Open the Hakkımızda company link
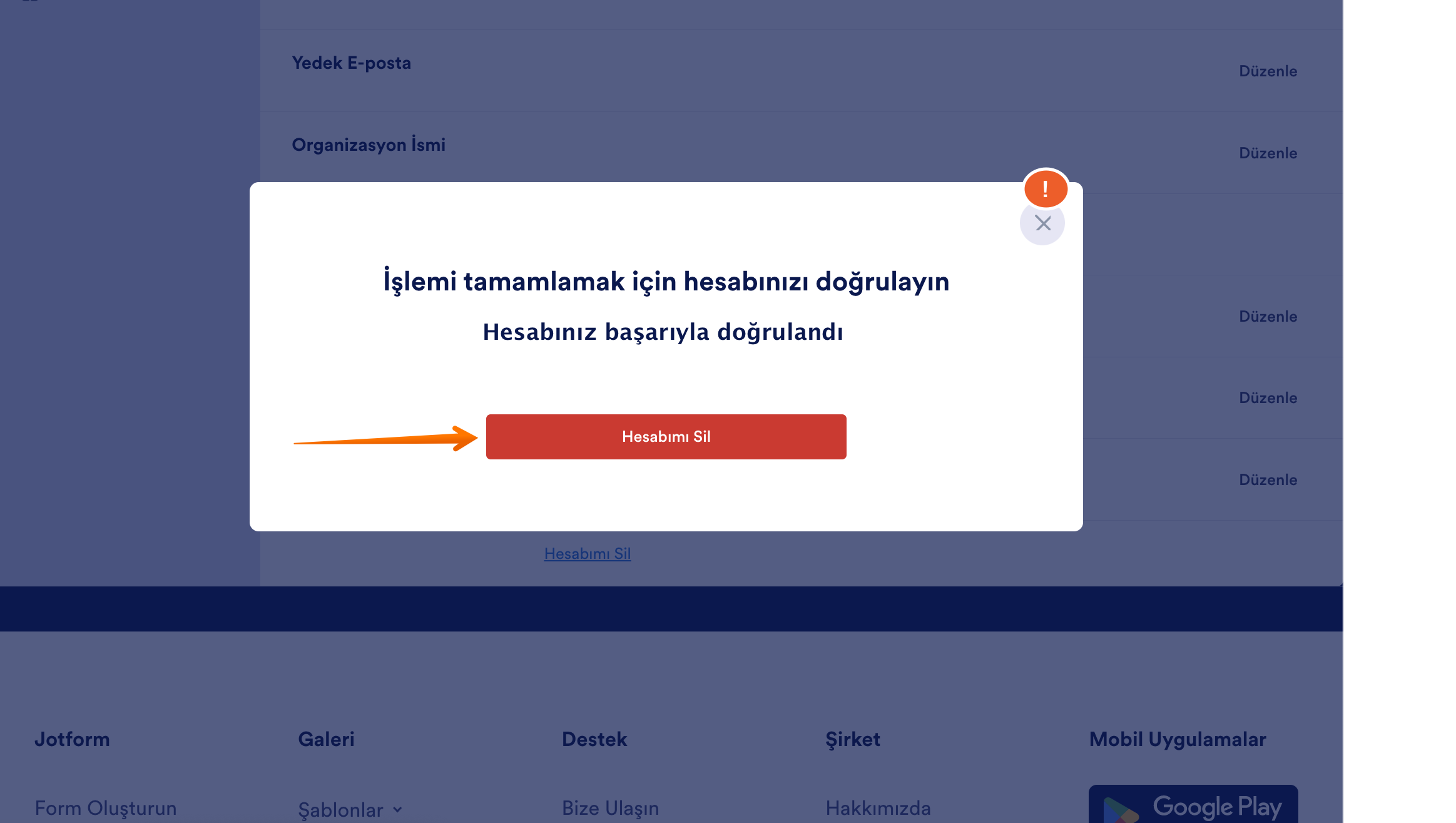Screen dimensions: 1456x823 [x=878, y=808]
